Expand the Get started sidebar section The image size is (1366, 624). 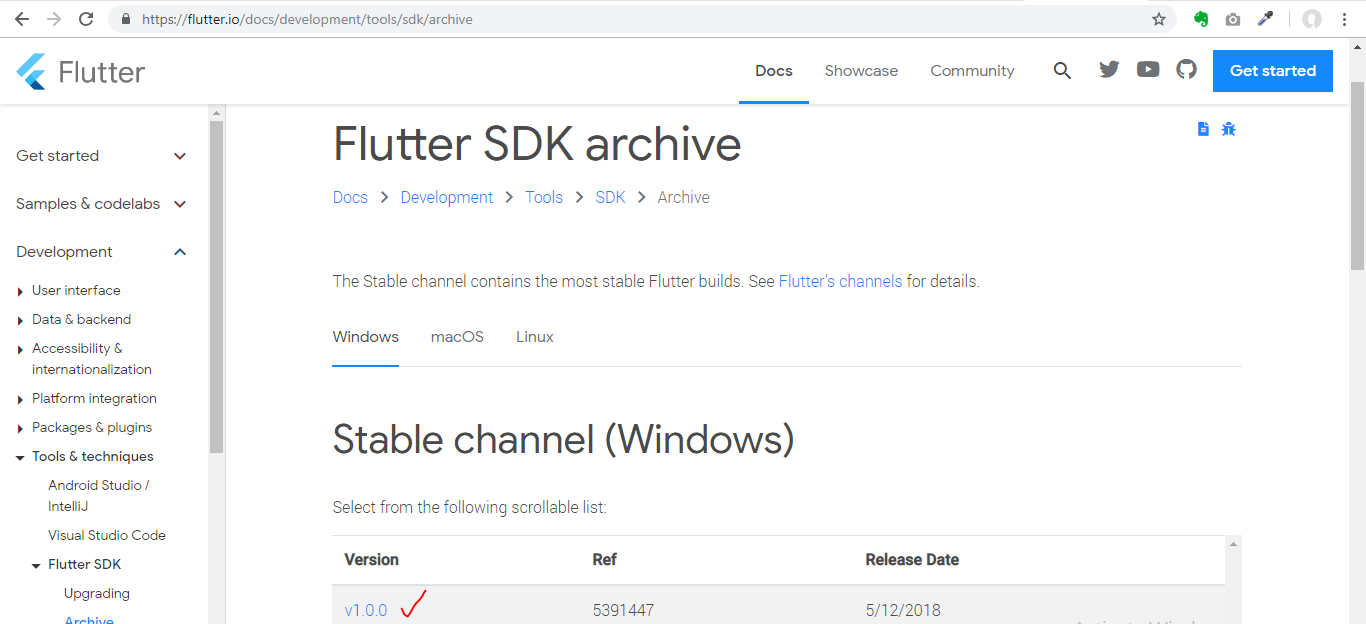[x=101, y=156]
